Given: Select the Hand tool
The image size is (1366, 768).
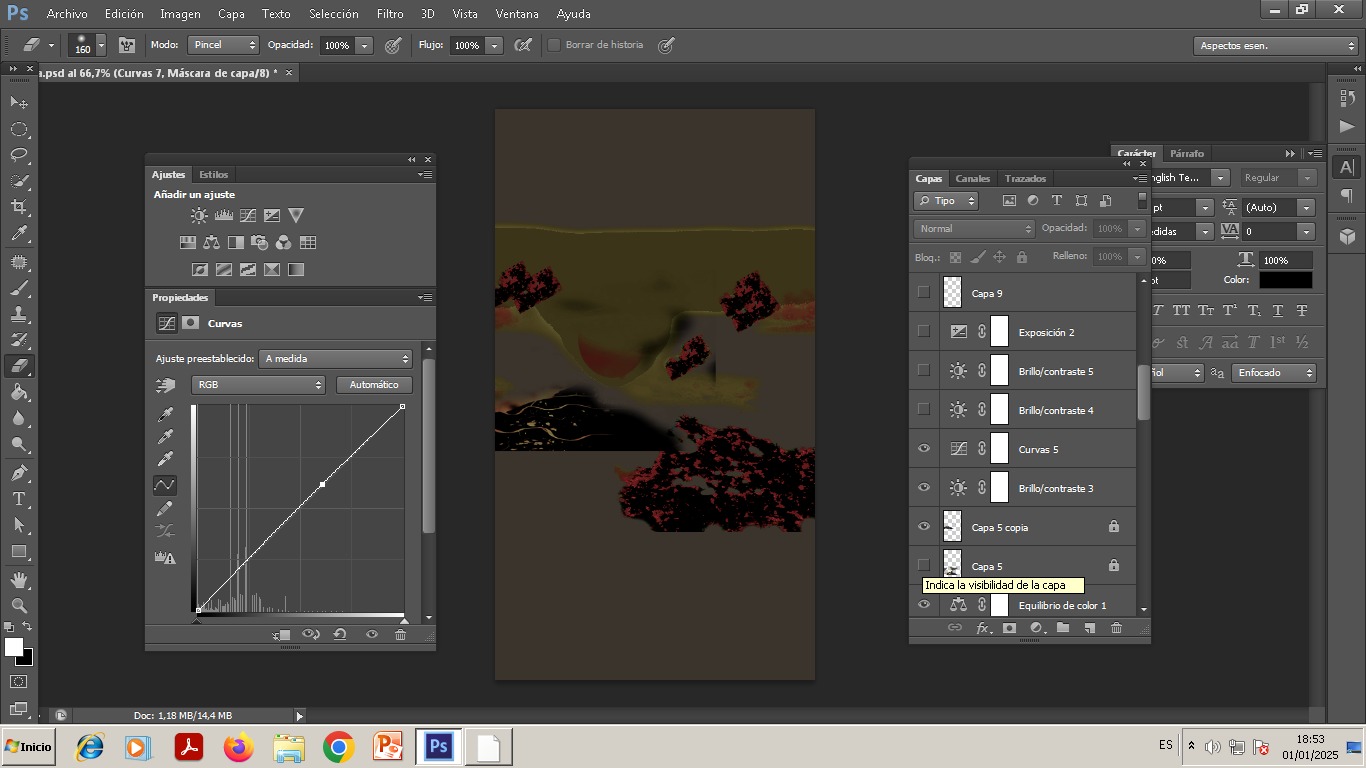Looking at the screenshot, I should tap(19, 580).
